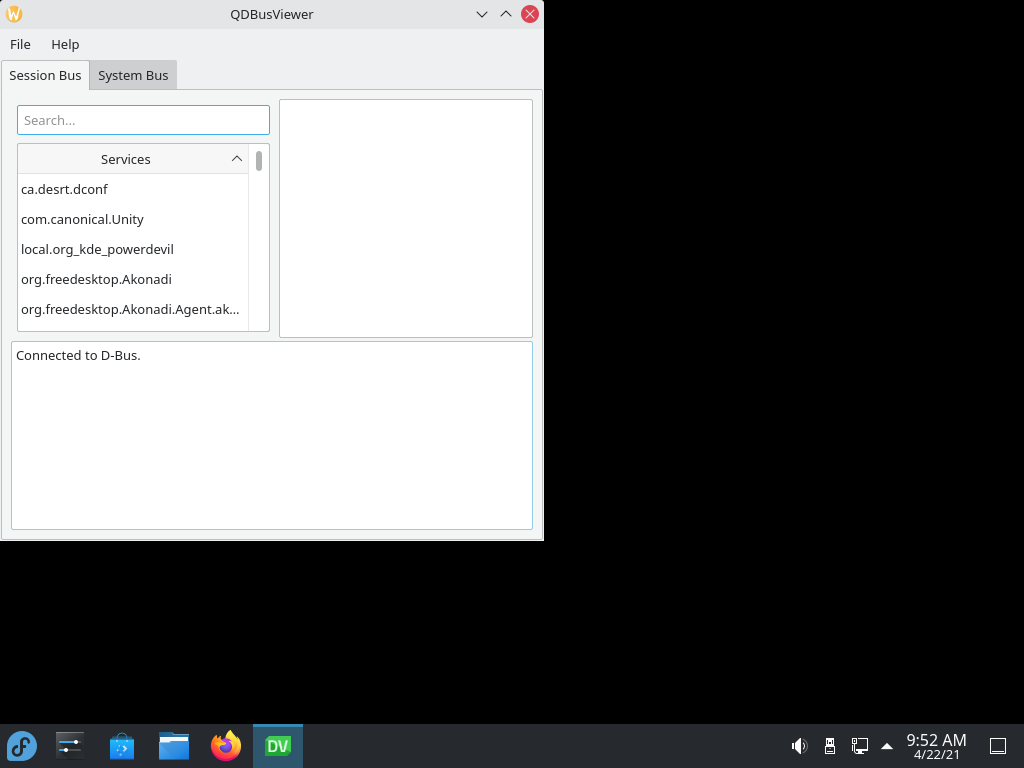This screenshot has width=1024, height=768.
Task: Open the removable devices tray icon
Action: [830, 746]
